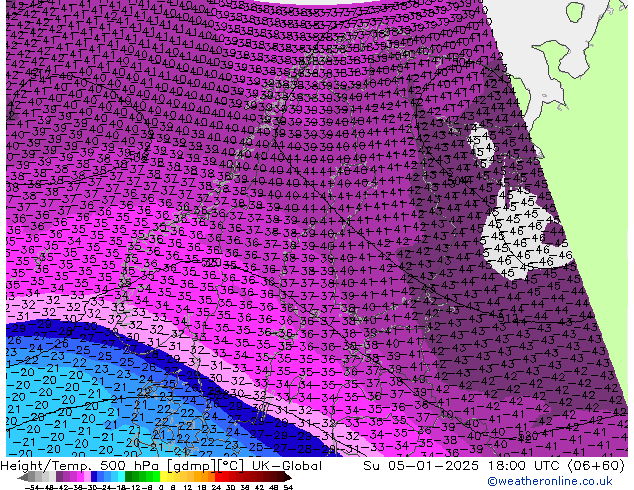Click the dark right arrow end of legend
This screenshot has width=634, height=490.
coord(287,477)
